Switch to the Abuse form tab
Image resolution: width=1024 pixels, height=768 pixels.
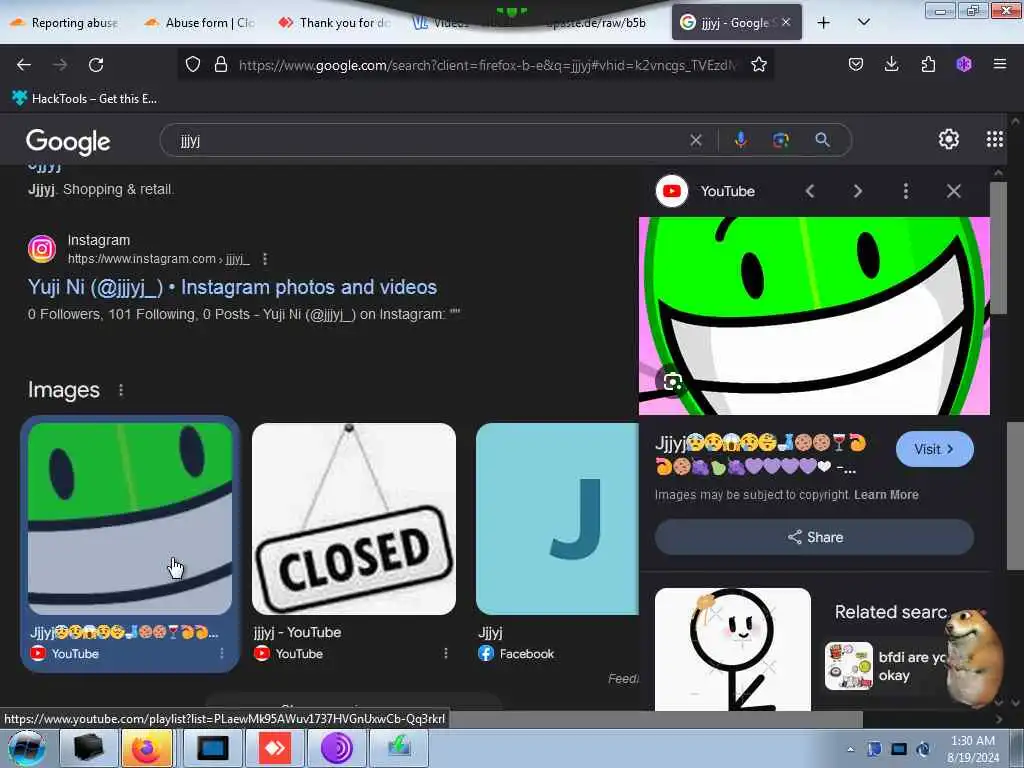tap(201, 23)
